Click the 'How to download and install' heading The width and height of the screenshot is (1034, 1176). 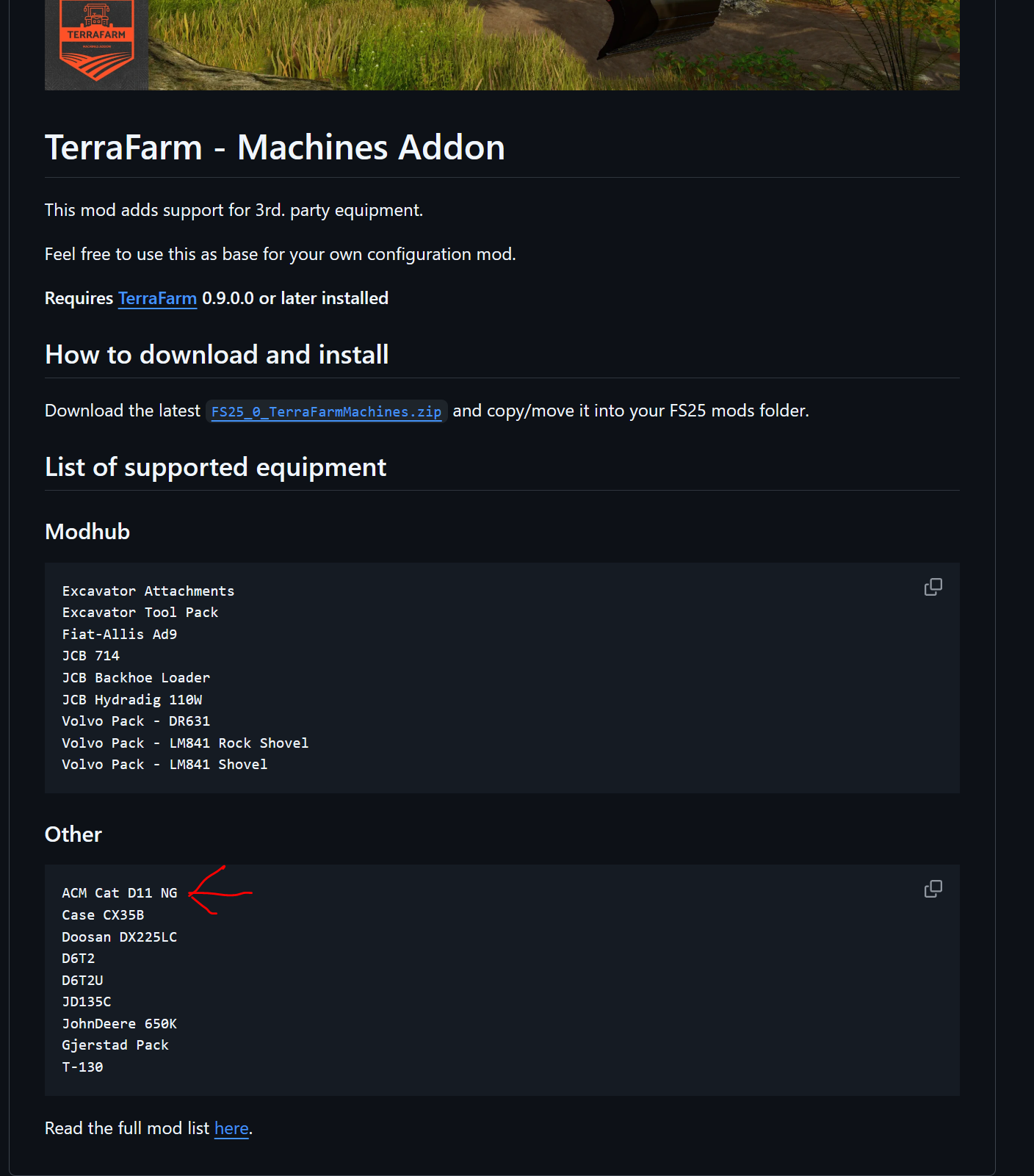coord(217,355)
